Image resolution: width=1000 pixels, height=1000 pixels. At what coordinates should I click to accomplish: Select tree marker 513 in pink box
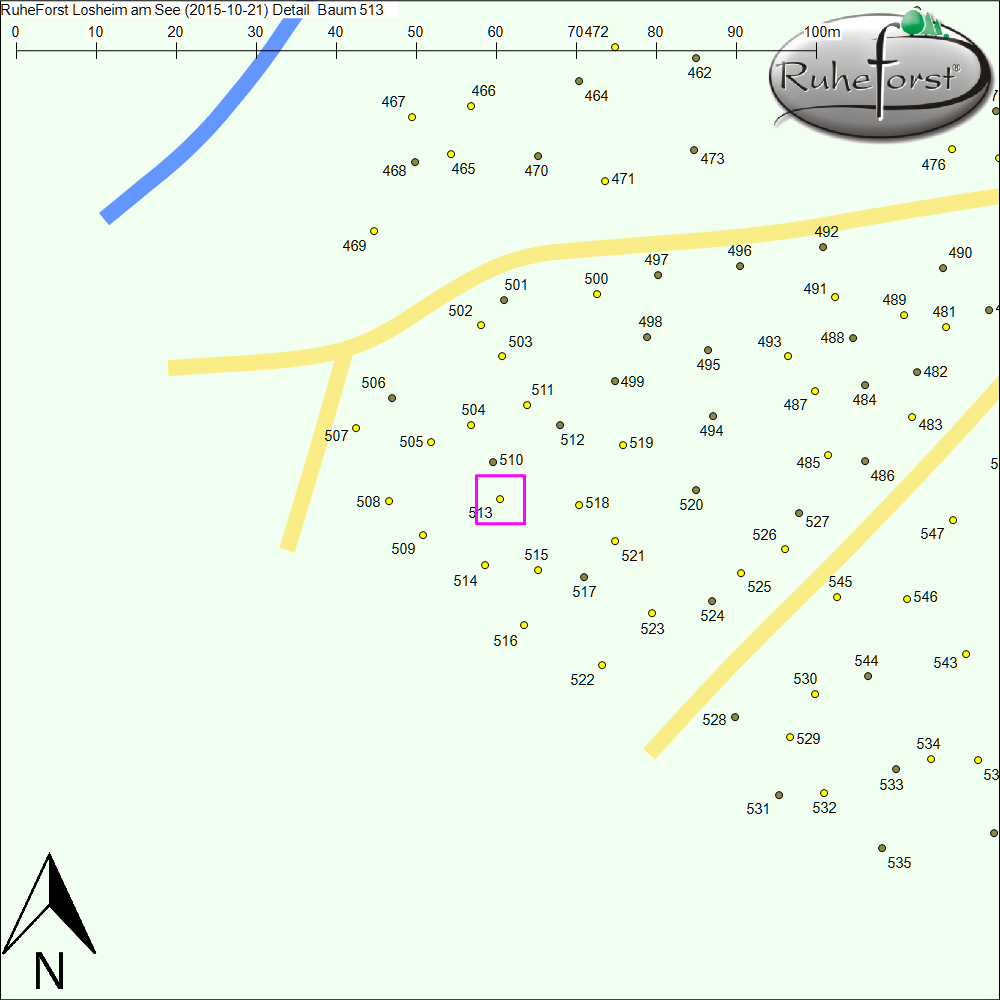(500, 499)
